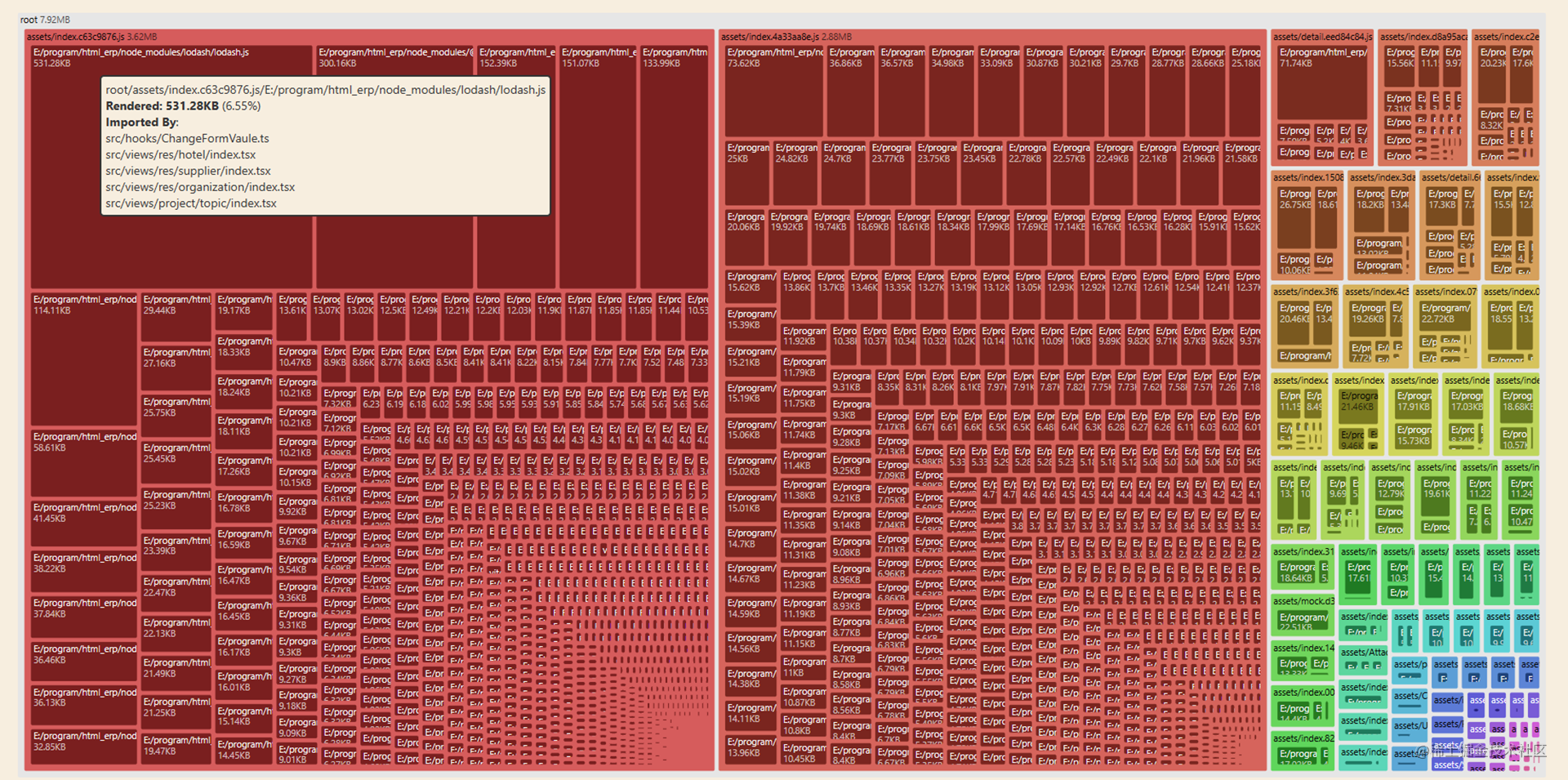Select the 37.84KB module block
Viewport: 1568px width, 780px height.
pyautogui.click(x=84, y=617)
